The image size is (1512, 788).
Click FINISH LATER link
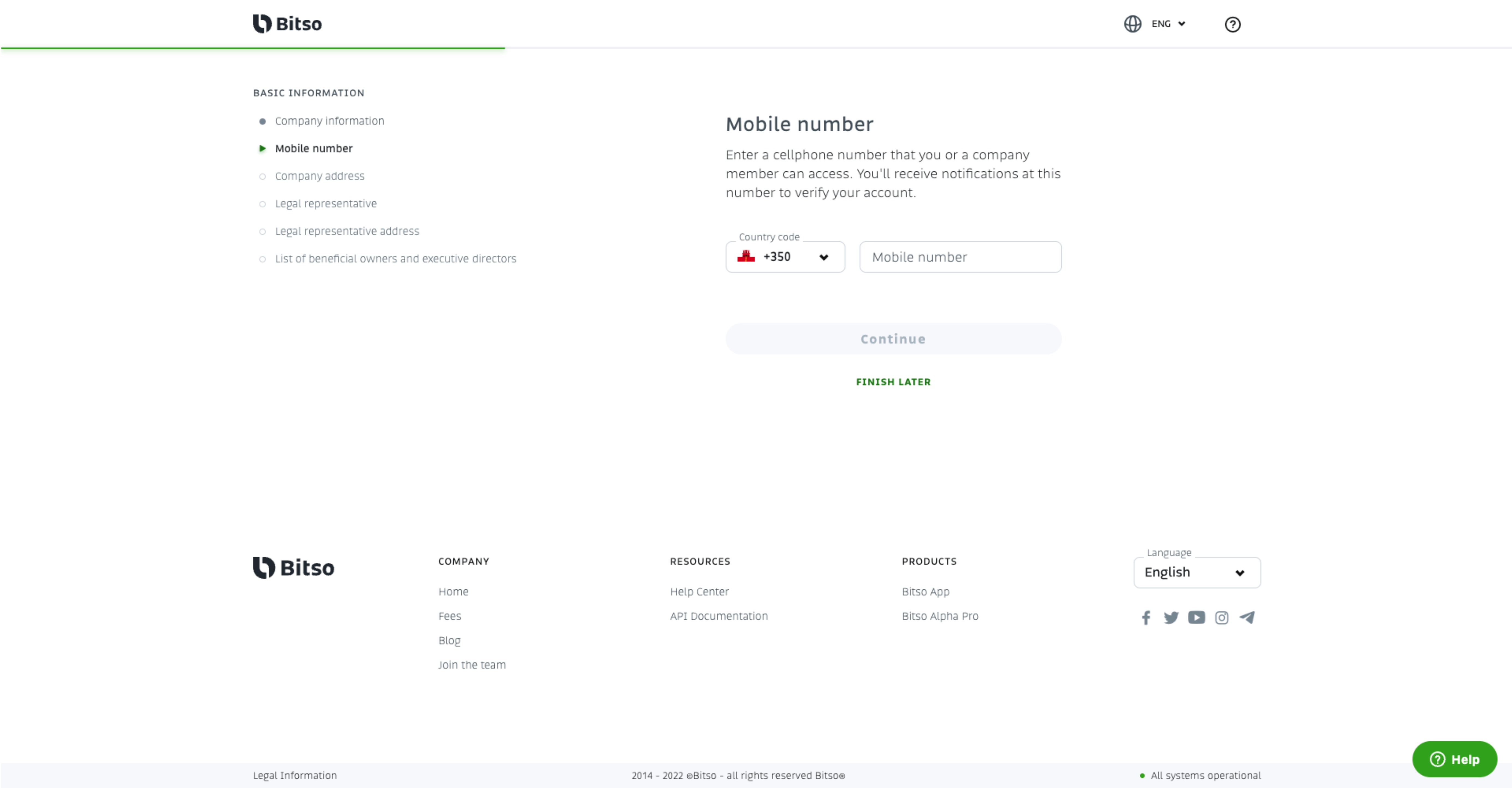[893, 382]
